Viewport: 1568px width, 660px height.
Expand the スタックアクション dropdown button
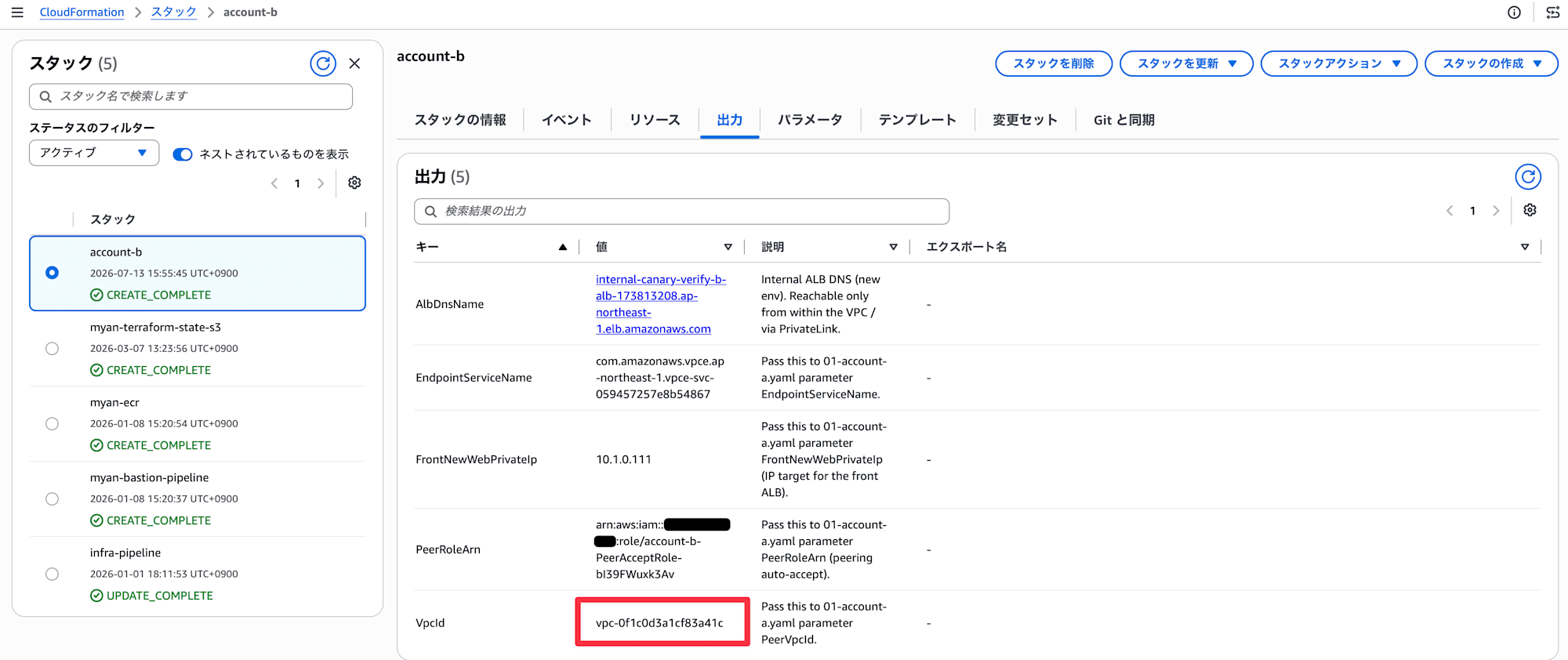1338,63
